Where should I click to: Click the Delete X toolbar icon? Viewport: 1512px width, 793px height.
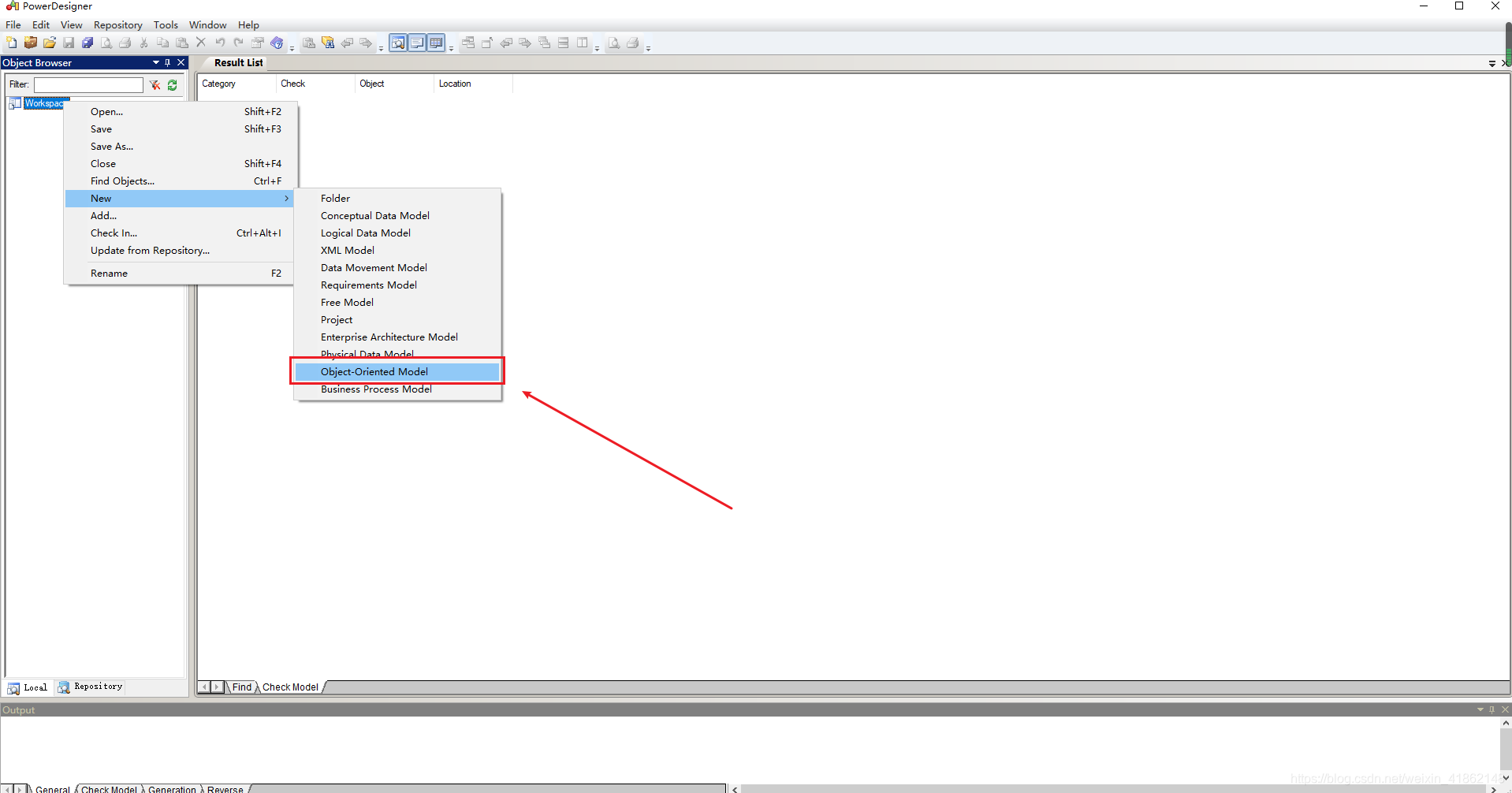pos(201,43)
